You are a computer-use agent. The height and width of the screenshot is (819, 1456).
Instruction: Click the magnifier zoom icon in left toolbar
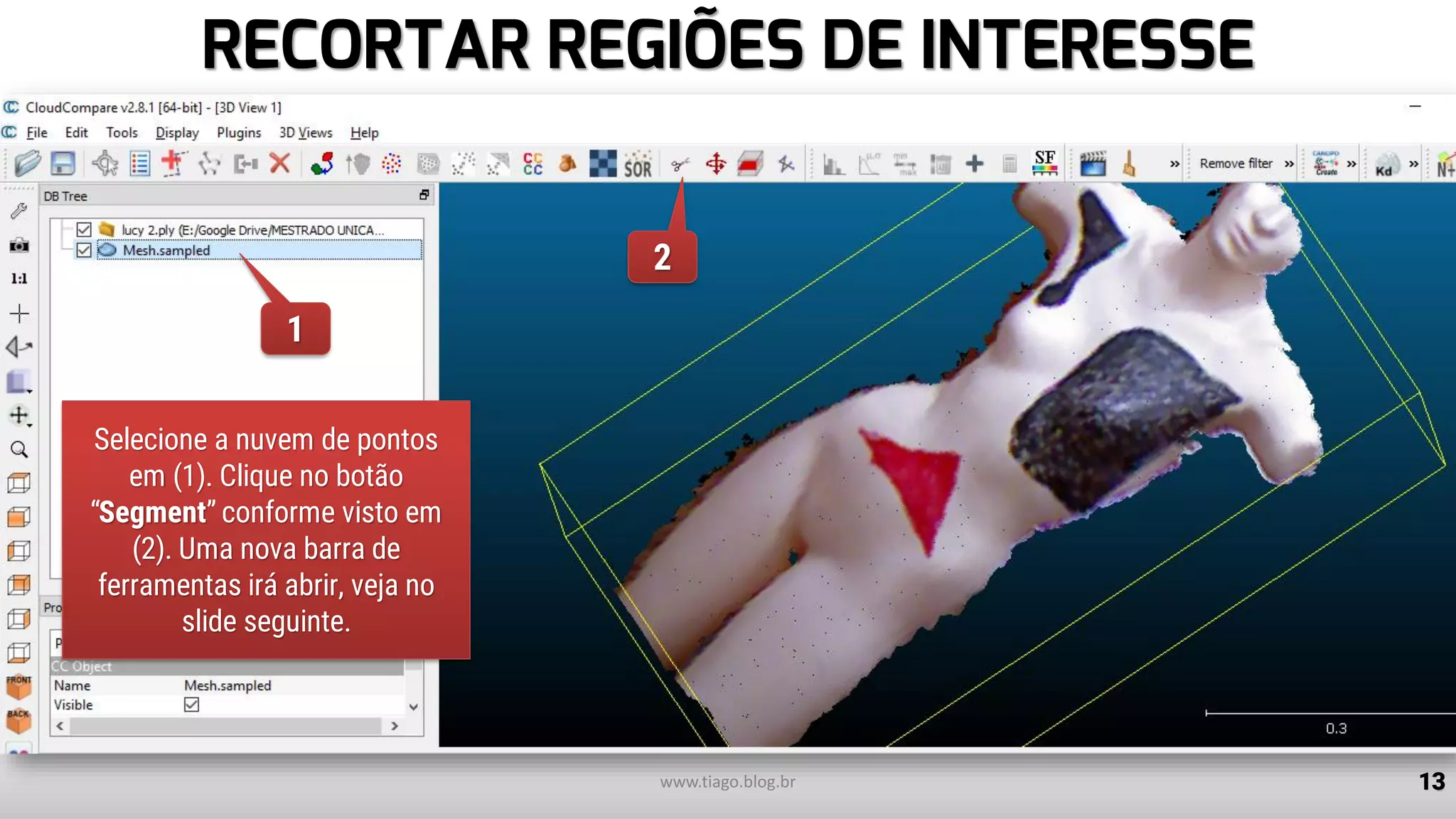point(19,449)
